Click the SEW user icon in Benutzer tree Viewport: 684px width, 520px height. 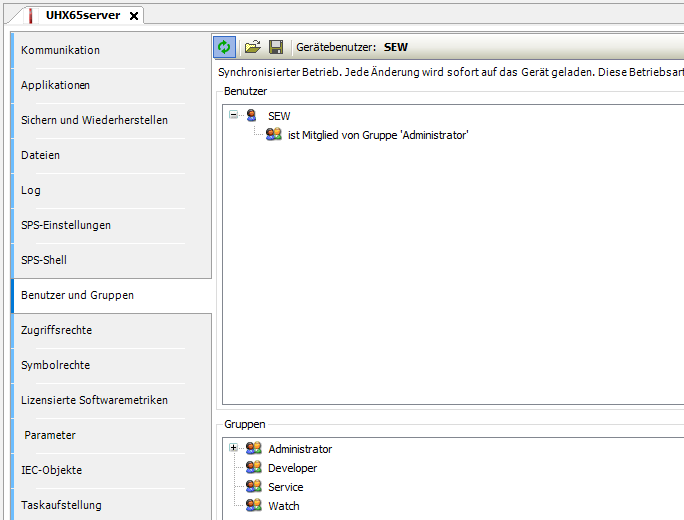point(252,116)
